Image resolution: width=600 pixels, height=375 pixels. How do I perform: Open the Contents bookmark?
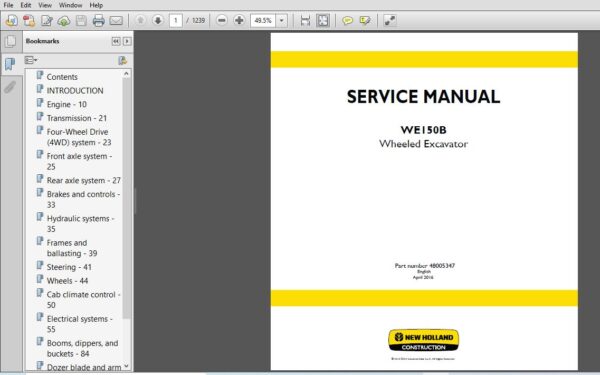click(62, 77)
